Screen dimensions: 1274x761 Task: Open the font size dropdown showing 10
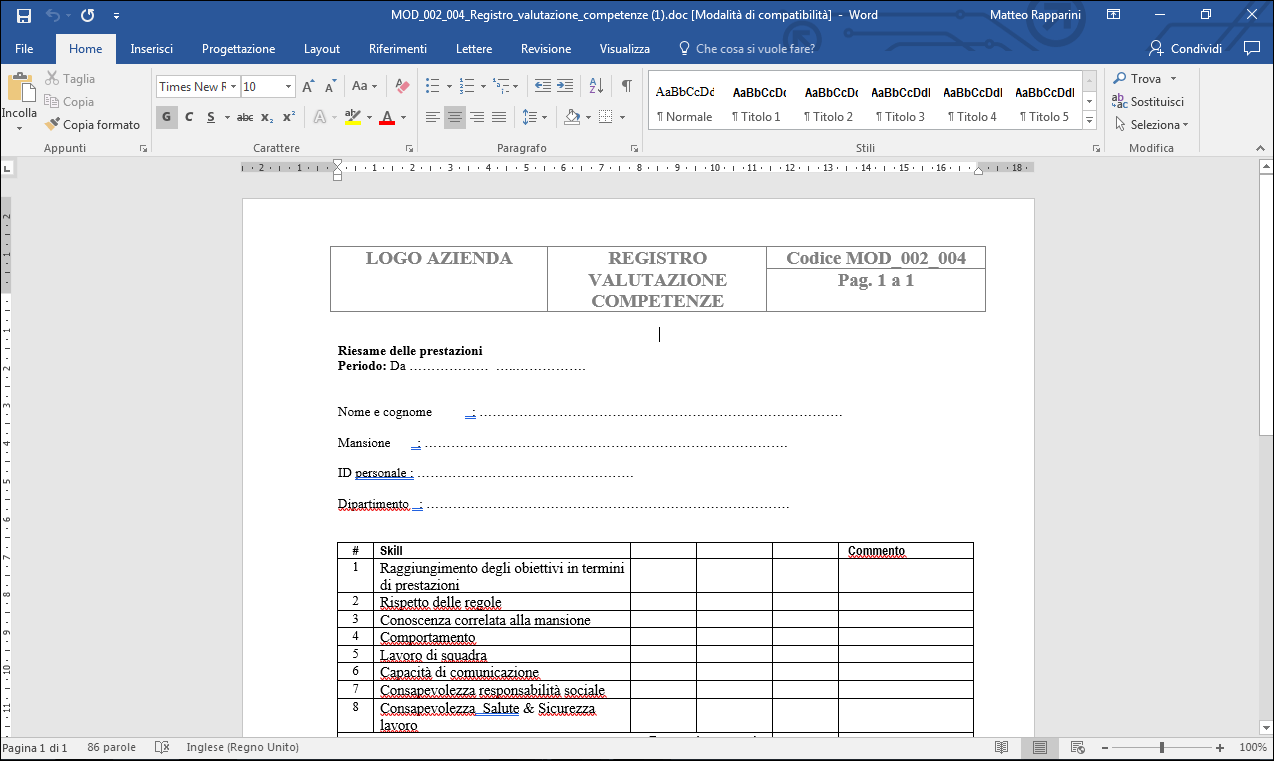click(x=288, y=87)
